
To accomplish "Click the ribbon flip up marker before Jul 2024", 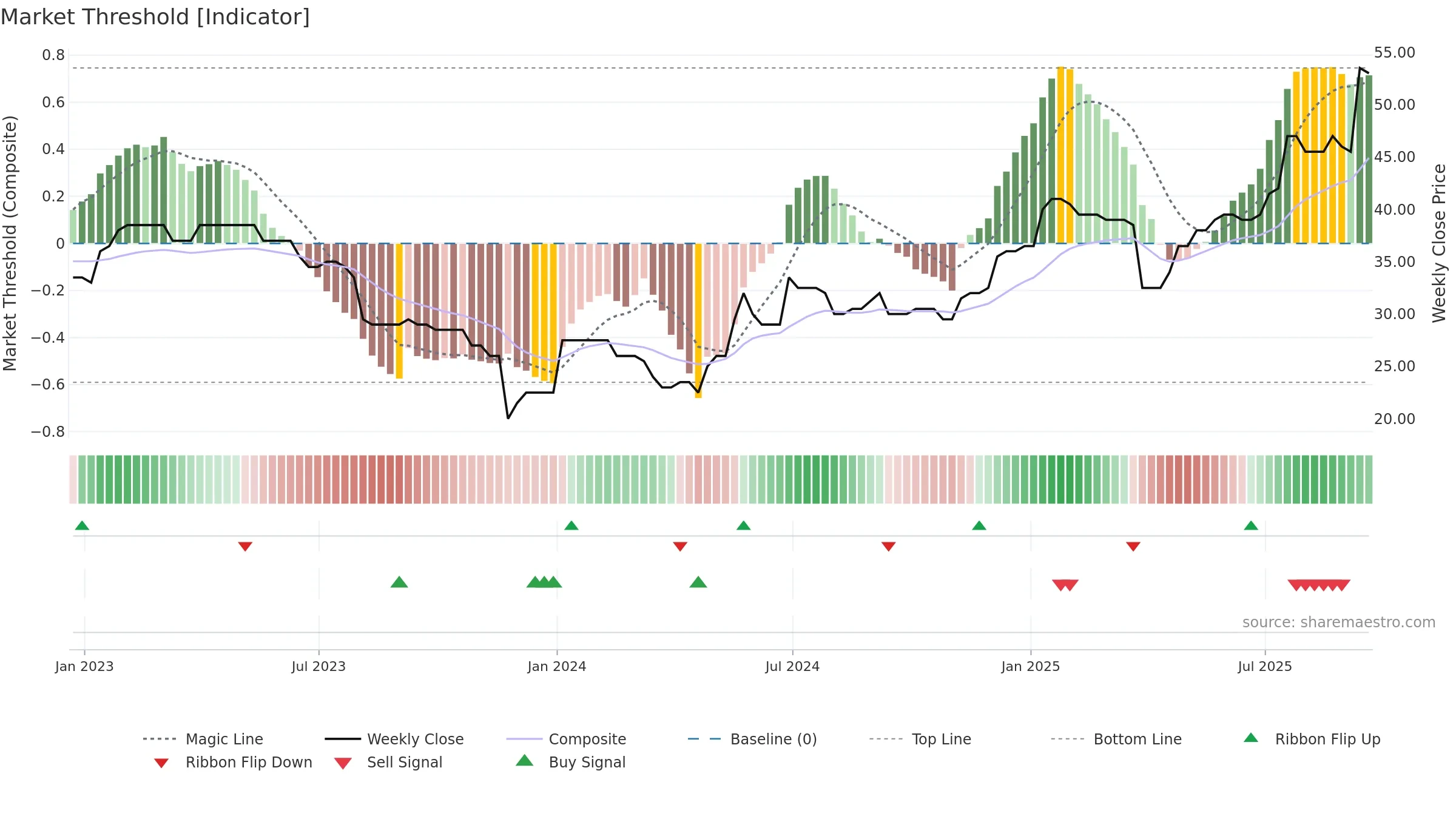I will (x=744, y=525).
